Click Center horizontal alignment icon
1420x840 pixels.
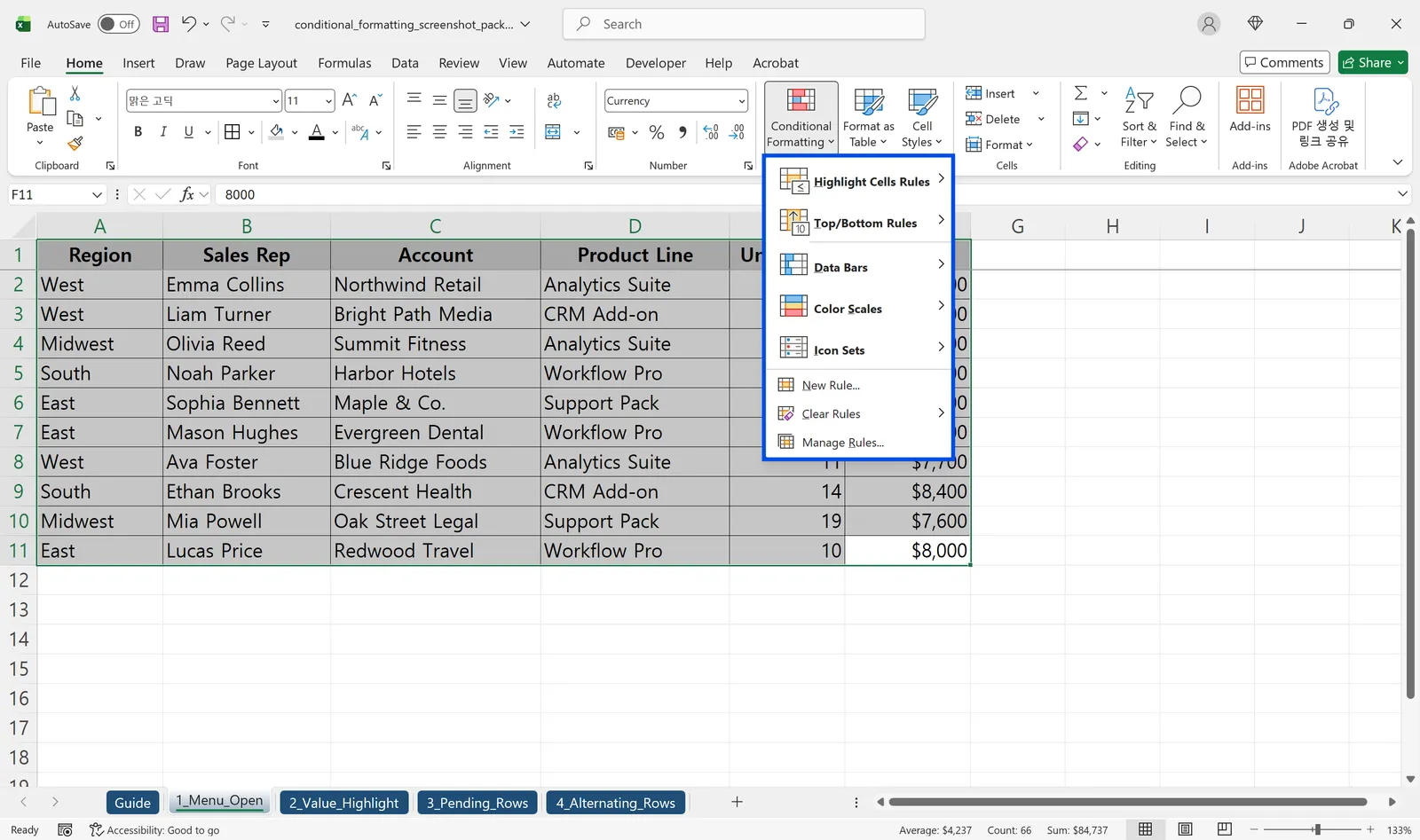click(x=439, y=132)
